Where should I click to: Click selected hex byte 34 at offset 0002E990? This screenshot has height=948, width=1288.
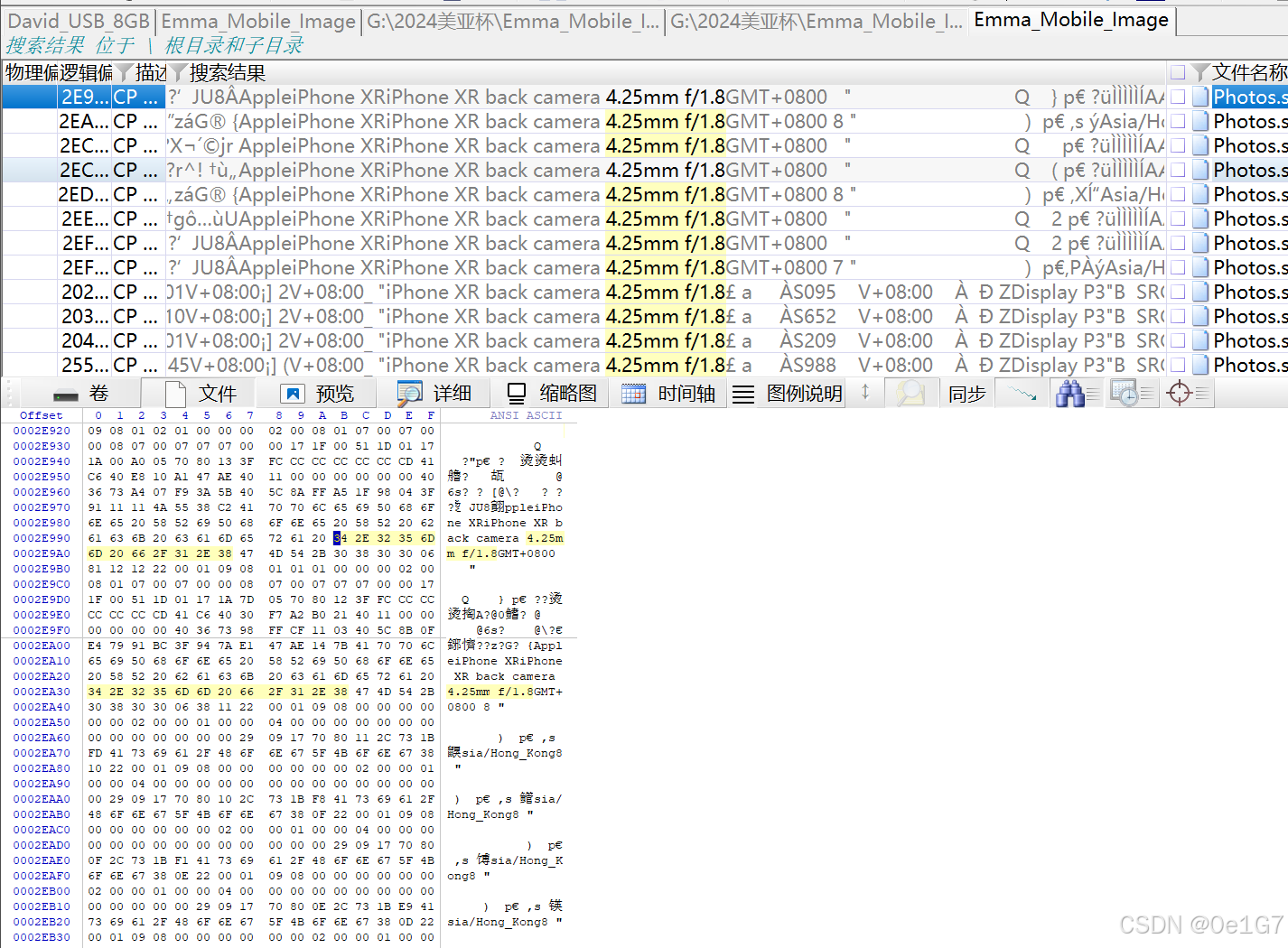pyautogui.click(x=340, y=538)
